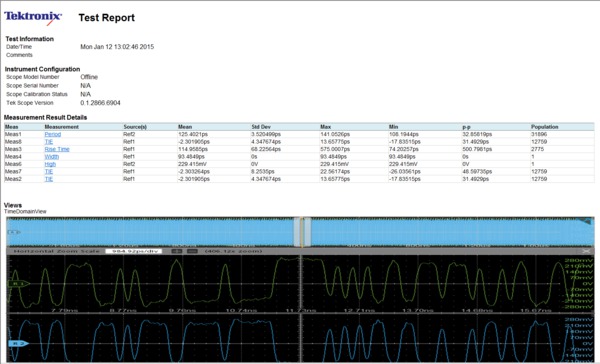This screenshot has height=364, width=600.
Task: Click the population value '2775'
Action: click(x=537, y=149)
